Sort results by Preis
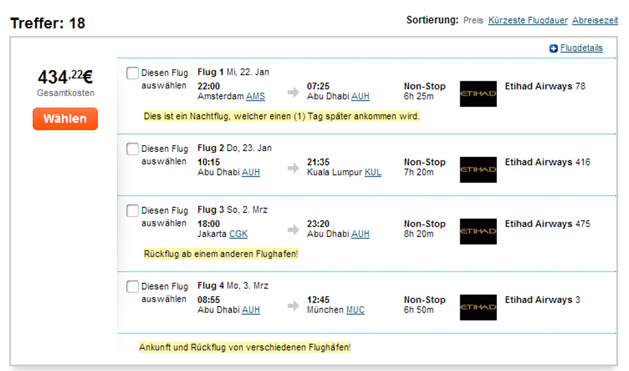The image size is (629, 371). point(473,20)
